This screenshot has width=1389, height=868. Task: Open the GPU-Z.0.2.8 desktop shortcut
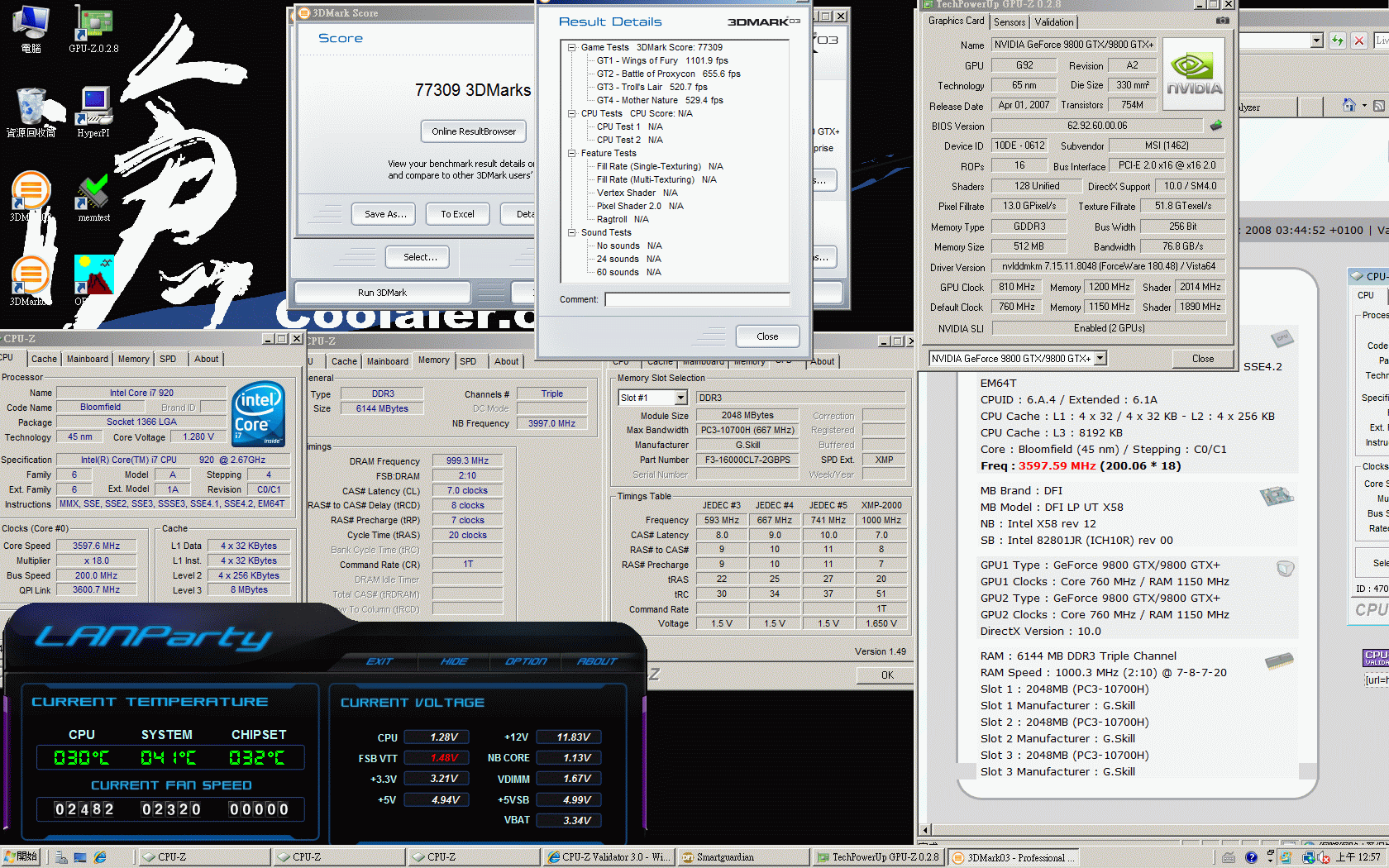click(x=93, y=29)
